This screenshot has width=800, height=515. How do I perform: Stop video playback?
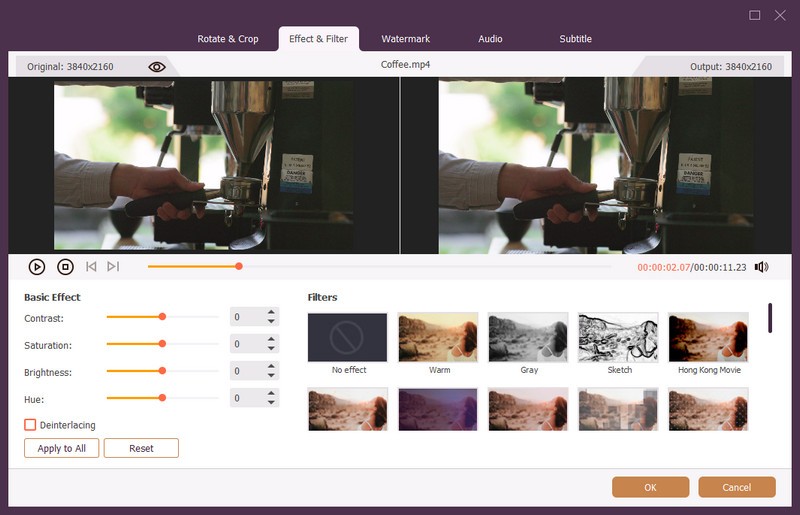(65, 266)
